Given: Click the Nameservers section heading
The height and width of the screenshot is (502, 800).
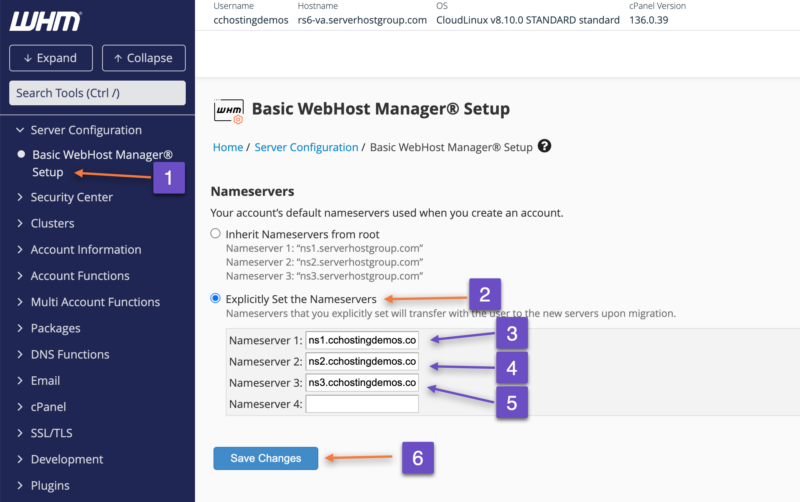Looking at the screenshot, I should [x=253, y=191].
